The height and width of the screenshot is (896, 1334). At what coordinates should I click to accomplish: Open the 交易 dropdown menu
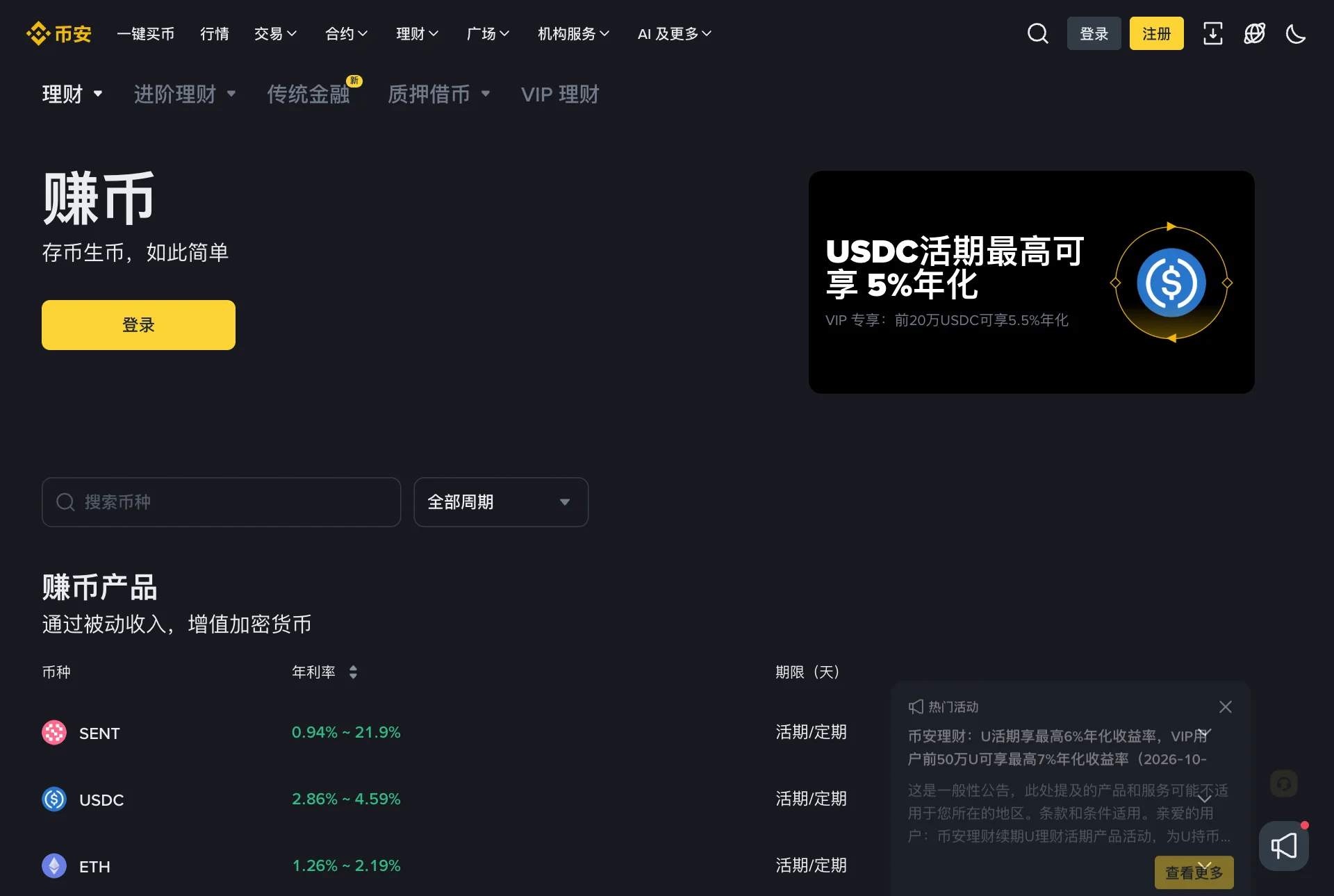pyautogui.click(x=275, y=33)
